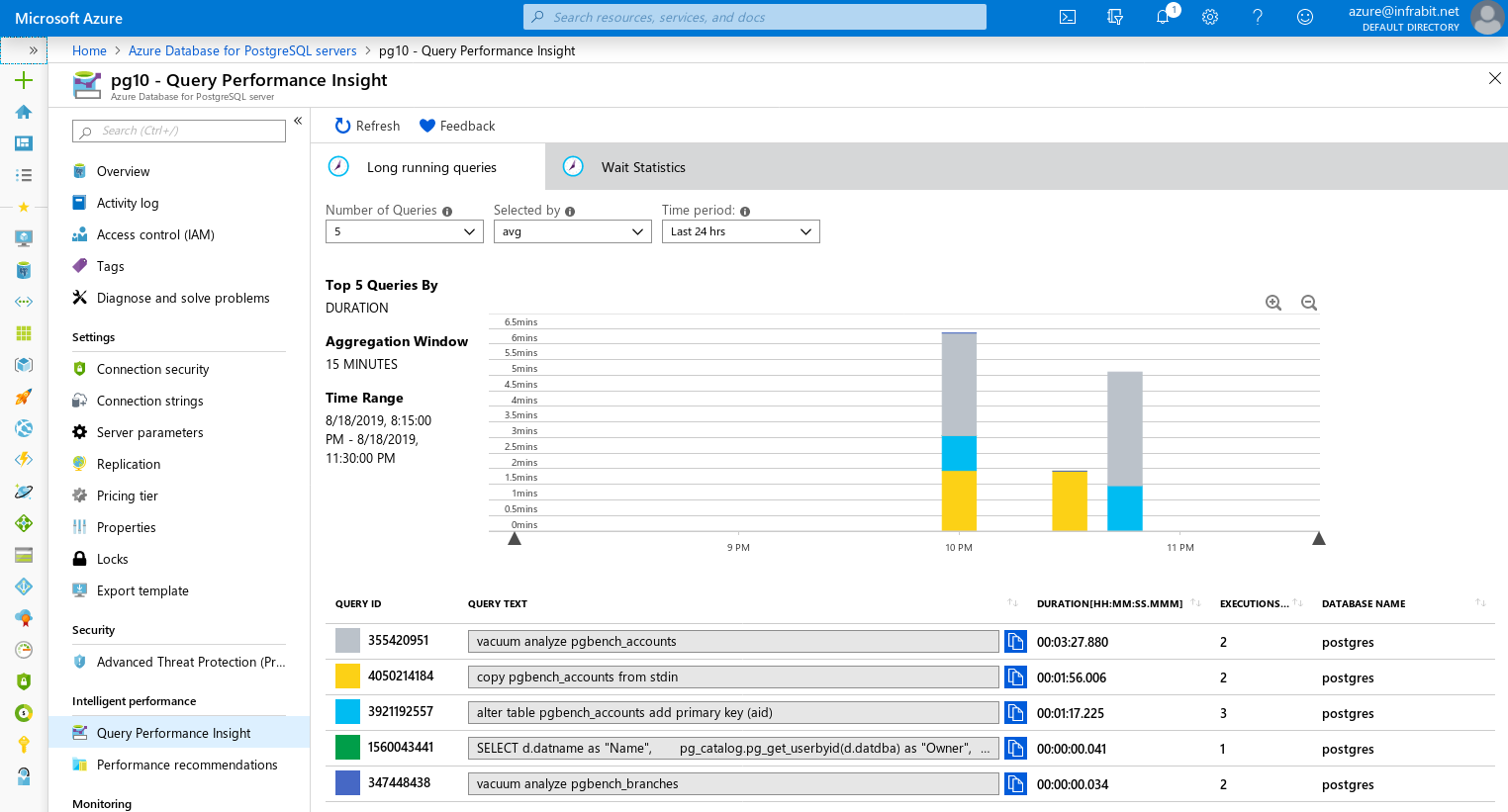
Task: Click the user account avatar
Action: [x=1487, y=18]
